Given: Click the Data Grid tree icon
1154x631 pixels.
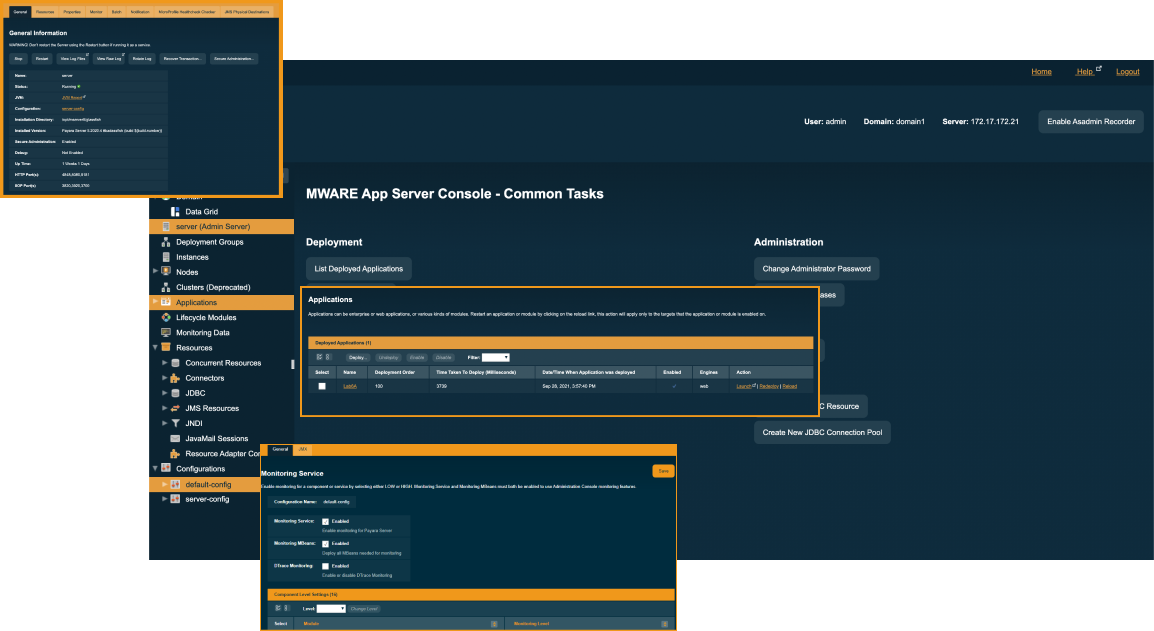Looking at the screenshot, I should 175,211.
